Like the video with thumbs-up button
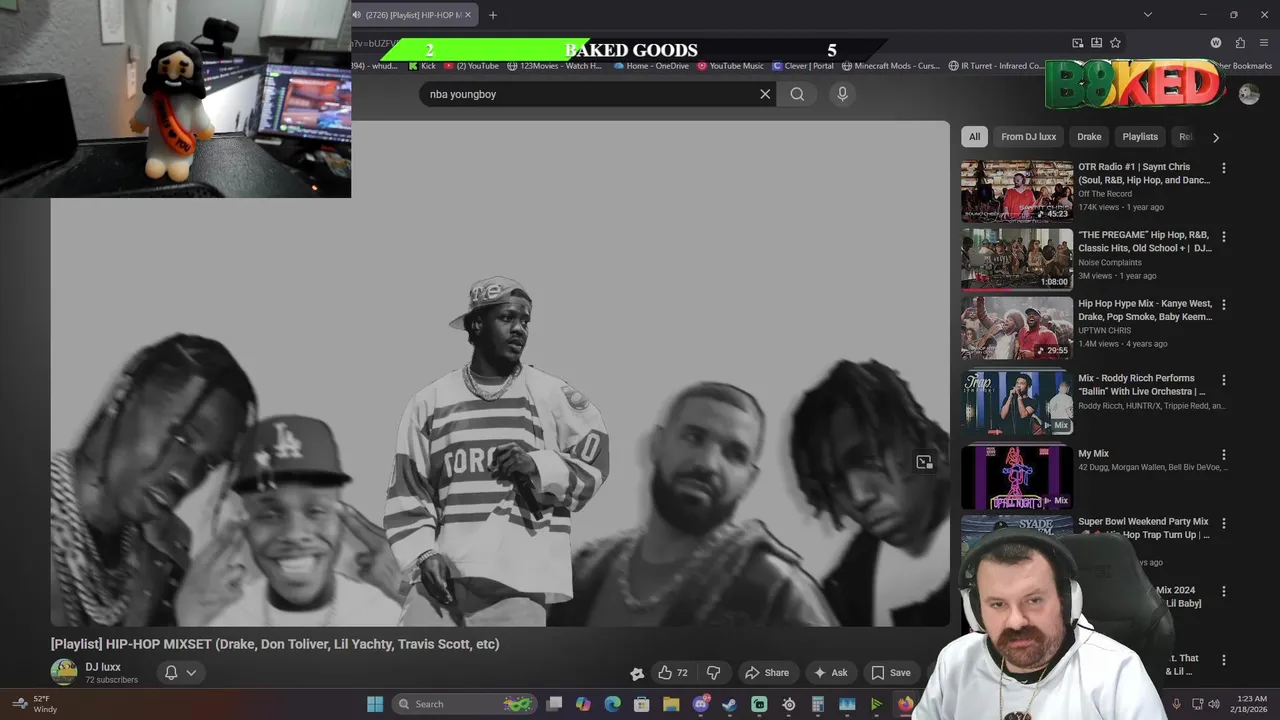The height and width of the screenshot is (720, 1280). pyautogui.click(x=673, y=673)
